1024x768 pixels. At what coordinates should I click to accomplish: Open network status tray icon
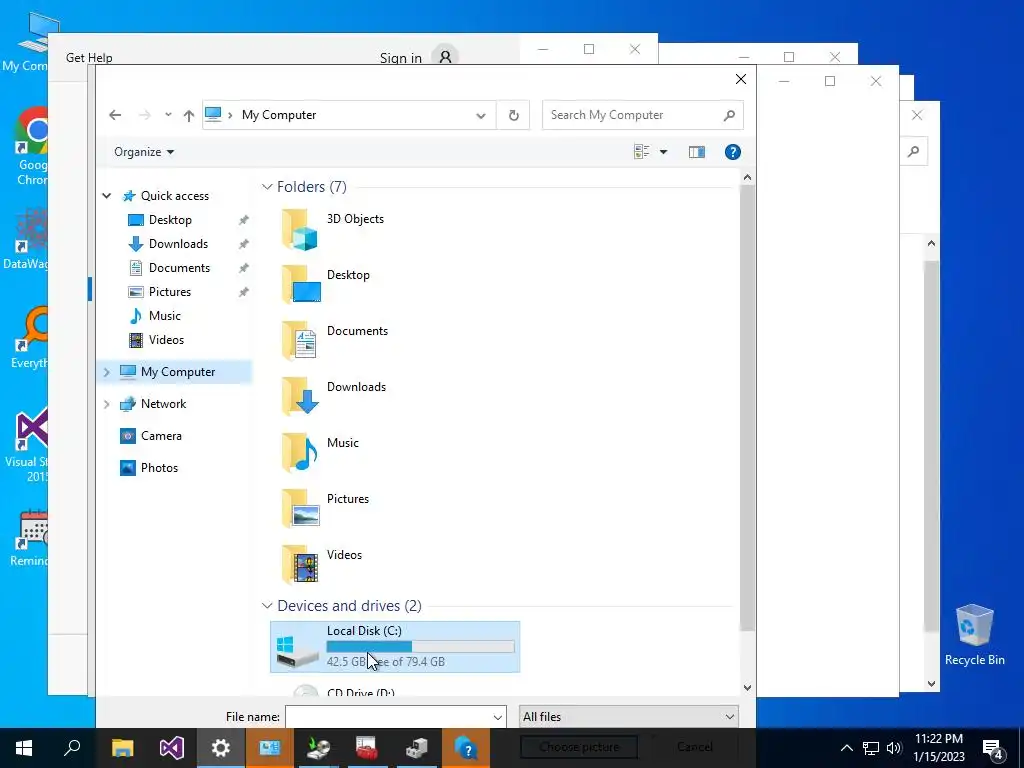coord(871,748)
